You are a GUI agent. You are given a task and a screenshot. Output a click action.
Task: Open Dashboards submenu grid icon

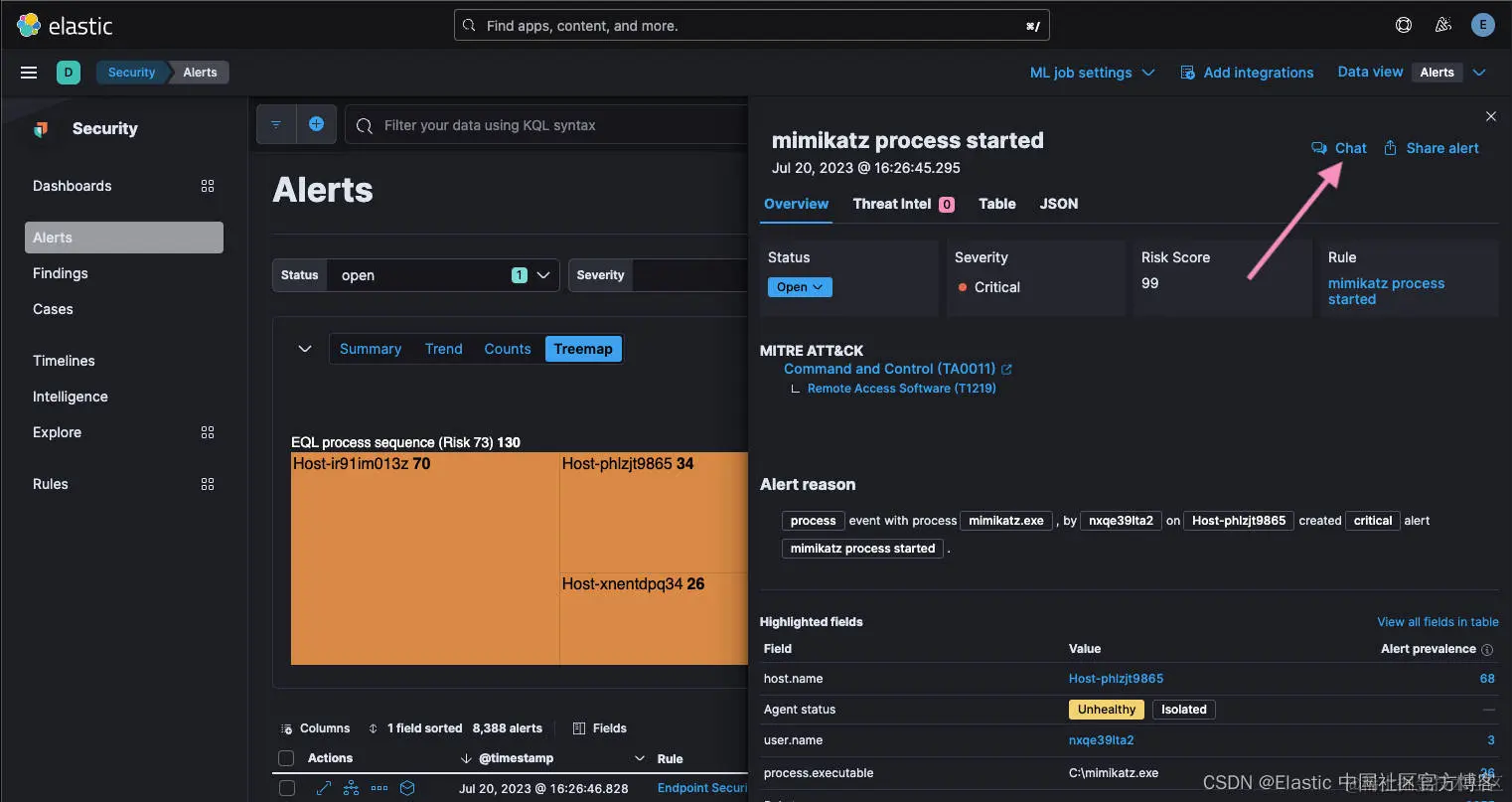point(208,186)
